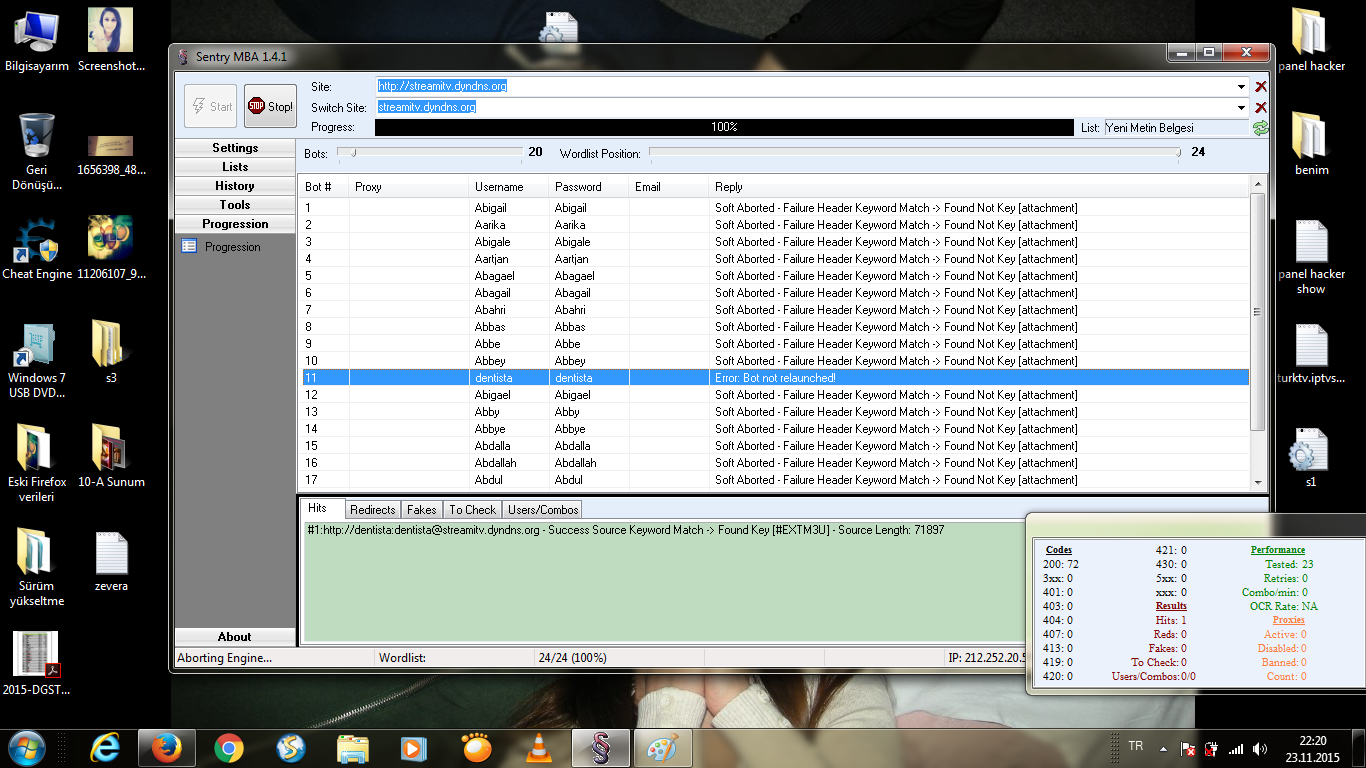1366x768 pixels.
Task: Click the green reload list icon
Action: coord(1260,128)
